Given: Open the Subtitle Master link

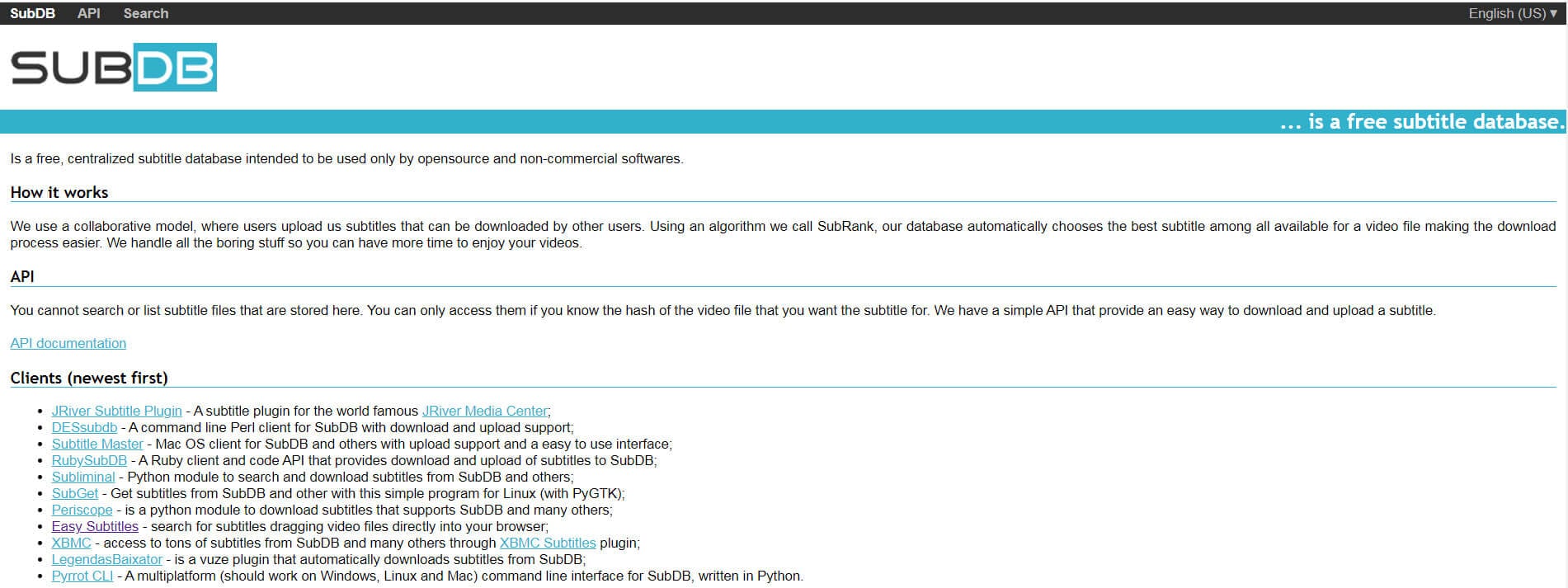Looking at the screenshot, I should (x=97, y=444).
